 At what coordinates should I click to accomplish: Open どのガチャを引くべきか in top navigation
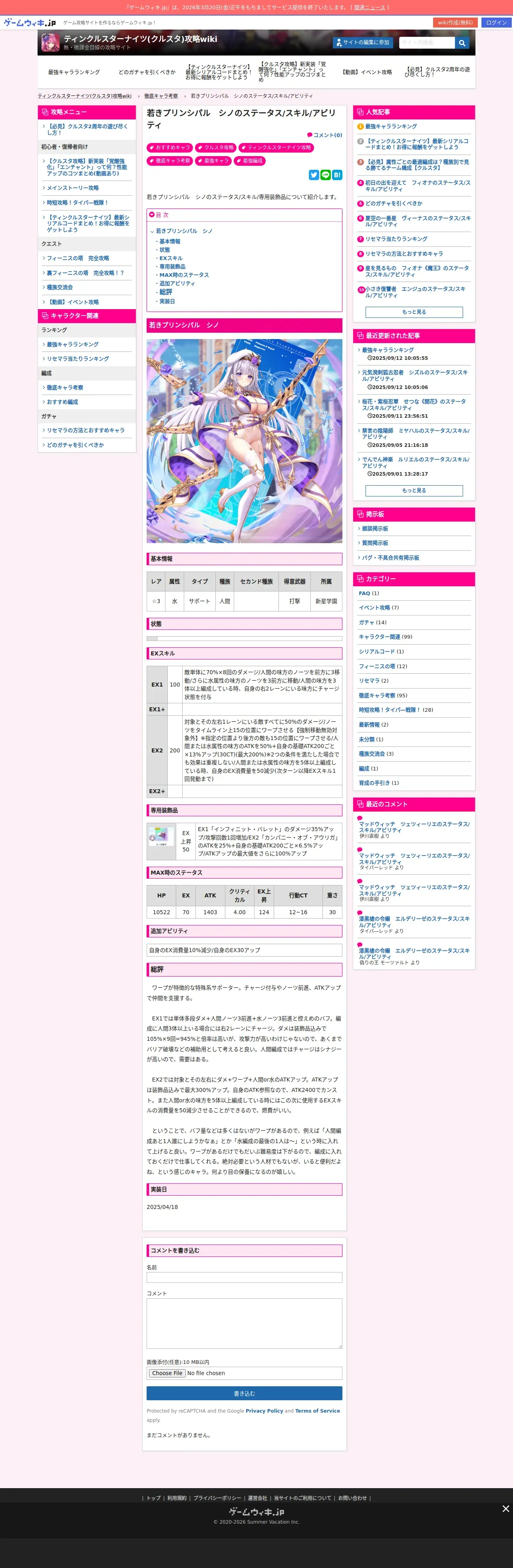147,72
